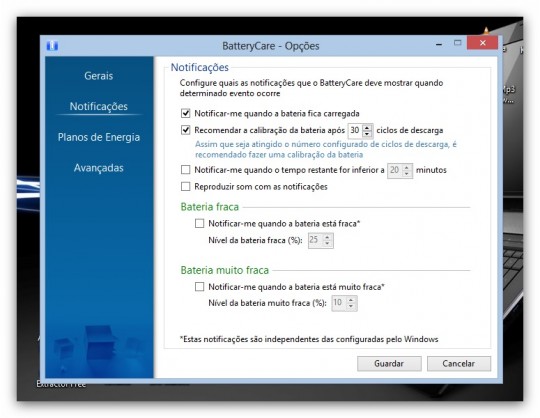Screen dimensions: 540x418
Task: Check notify when bateria está fraca
Action: click(199, 223)
